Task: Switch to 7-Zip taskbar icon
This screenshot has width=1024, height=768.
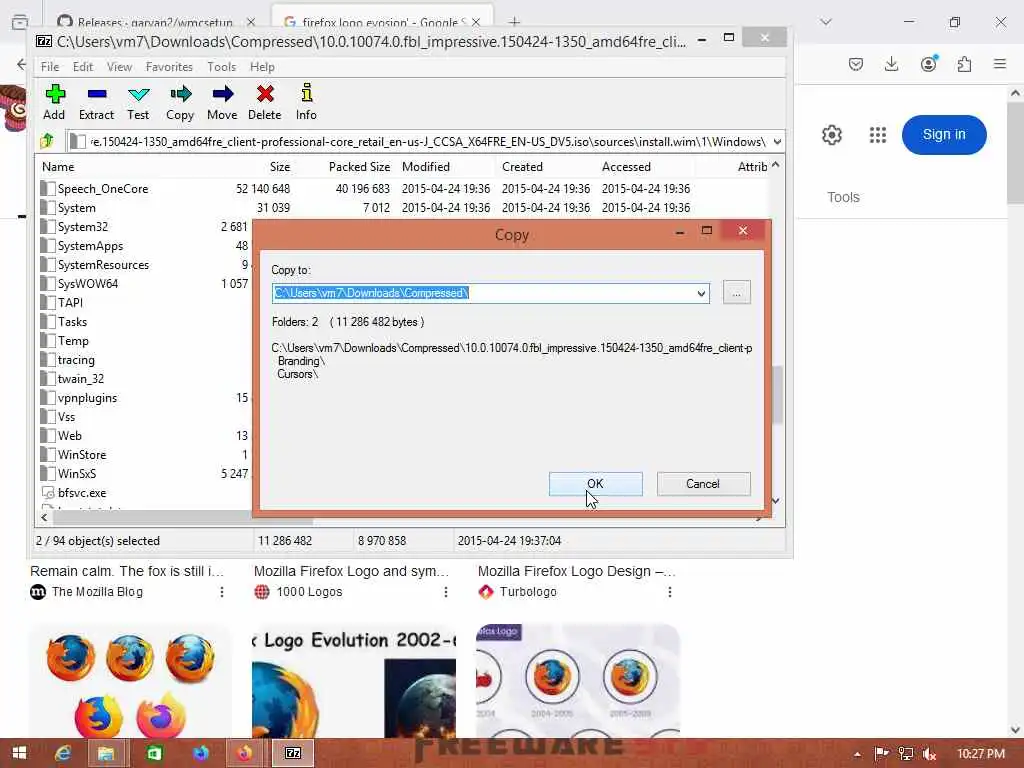Action: [x=293, y=753]
